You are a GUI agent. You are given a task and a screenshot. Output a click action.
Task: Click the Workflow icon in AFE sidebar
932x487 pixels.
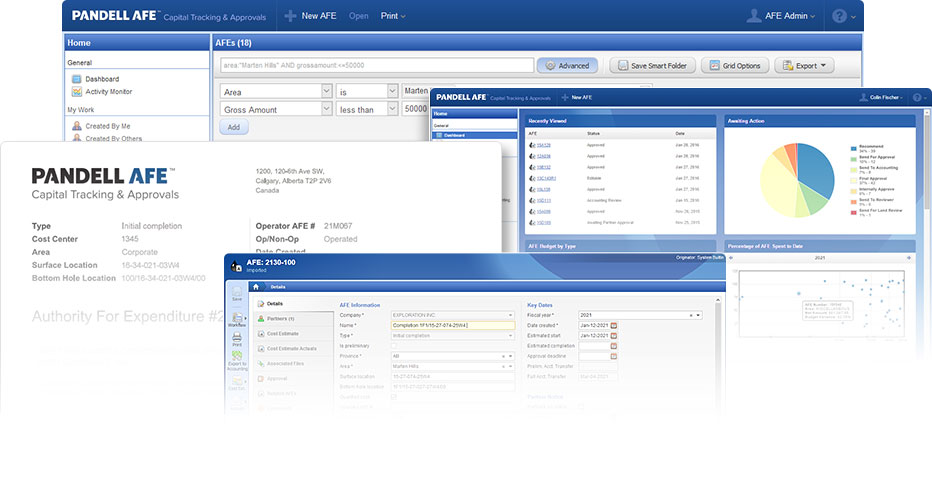[x=237, y=318]
